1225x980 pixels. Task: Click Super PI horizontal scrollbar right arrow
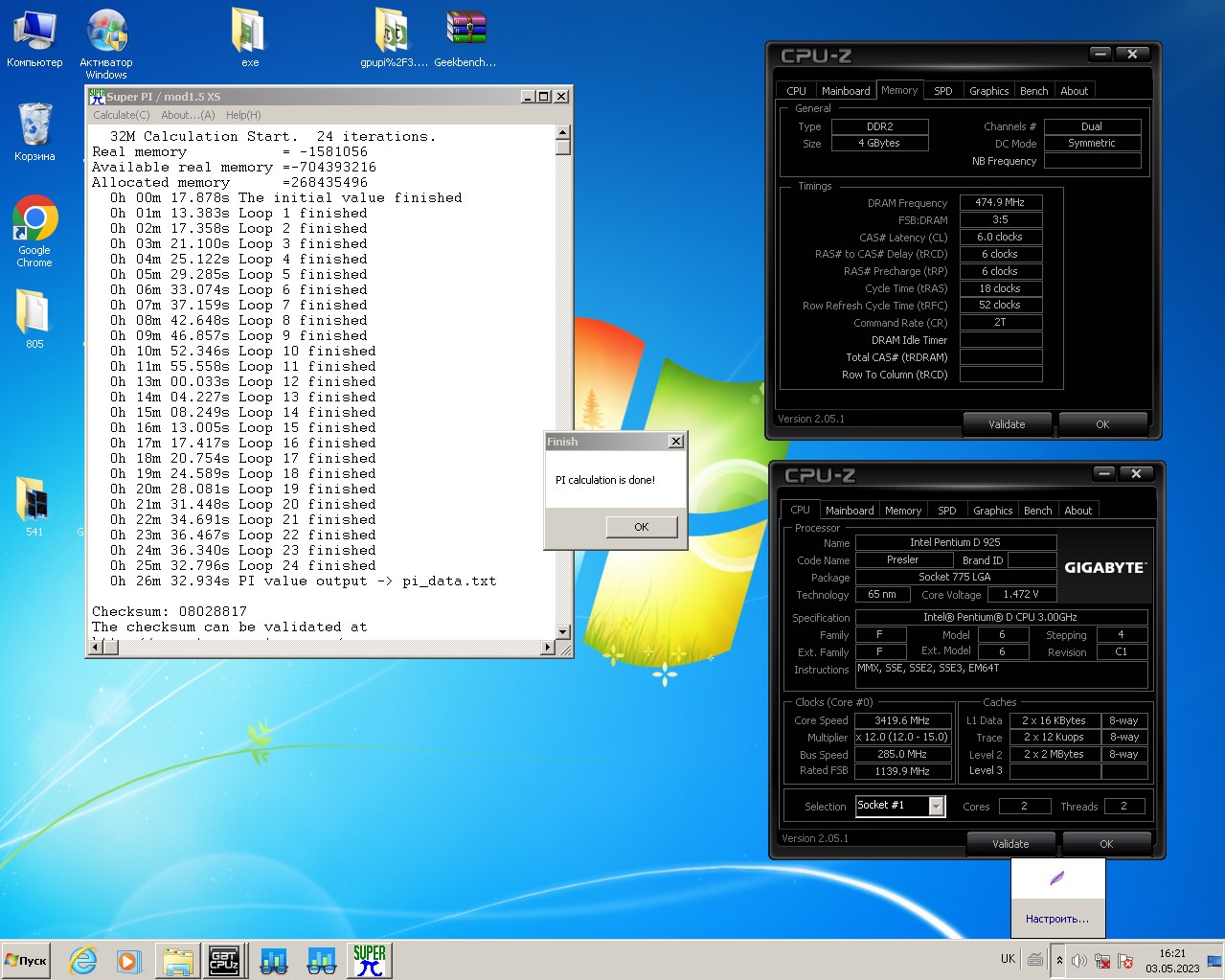click(548, 648)
